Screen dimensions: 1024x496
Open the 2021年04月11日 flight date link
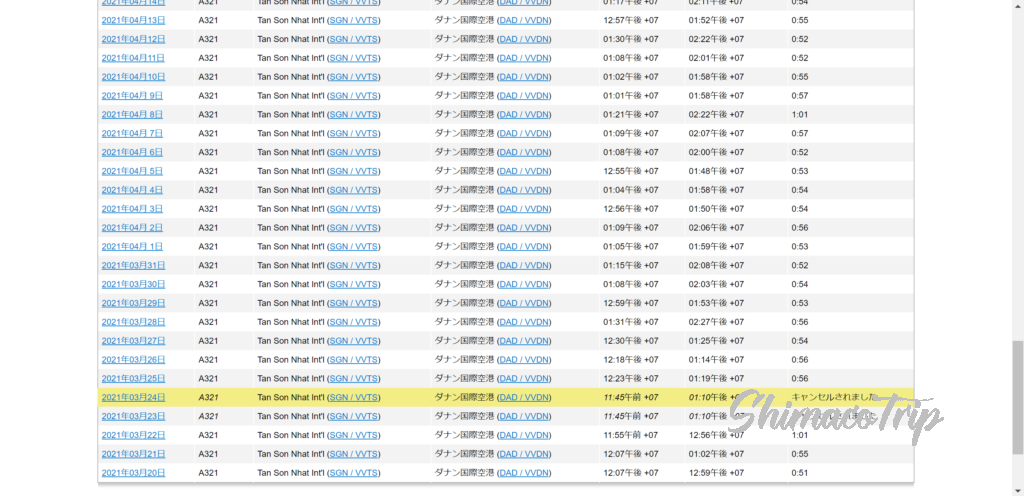[133, 58]
